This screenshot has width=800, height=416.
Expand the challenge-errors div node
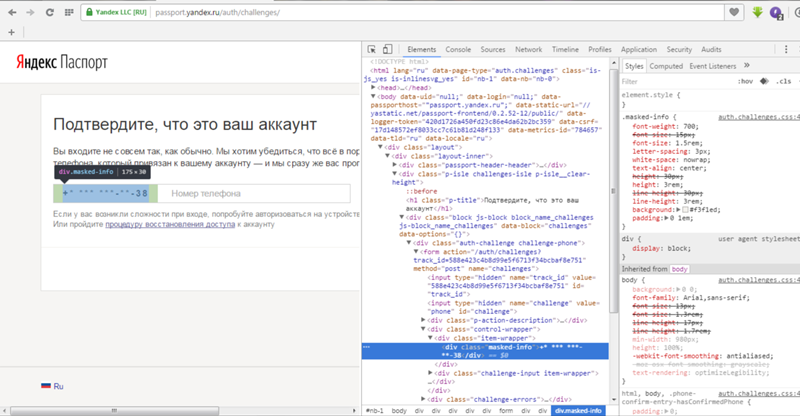coord(423,399)
